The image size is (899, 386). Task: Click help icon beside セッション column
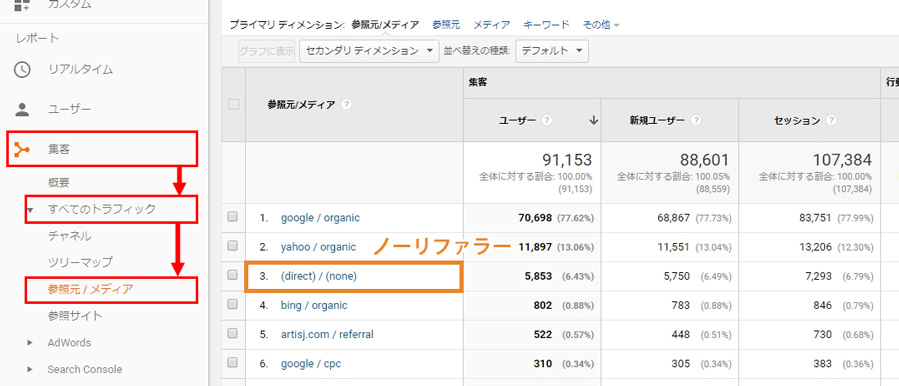pos(831,120)
